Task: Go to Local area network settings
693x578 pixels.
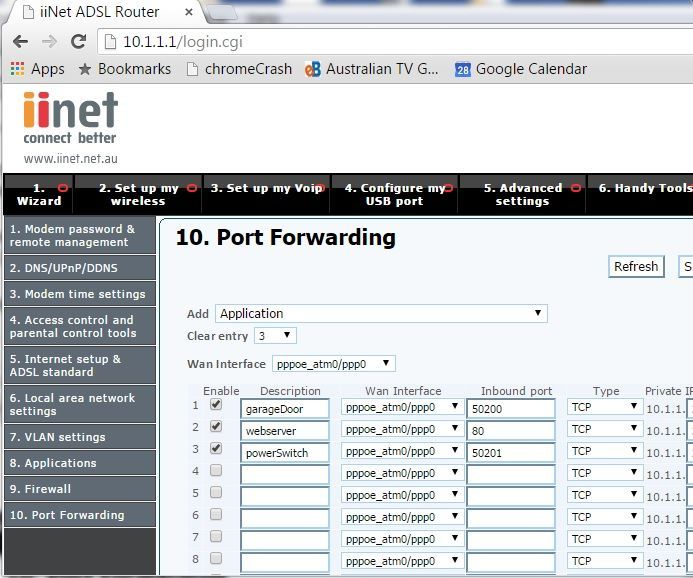Action: pos(80,404)
